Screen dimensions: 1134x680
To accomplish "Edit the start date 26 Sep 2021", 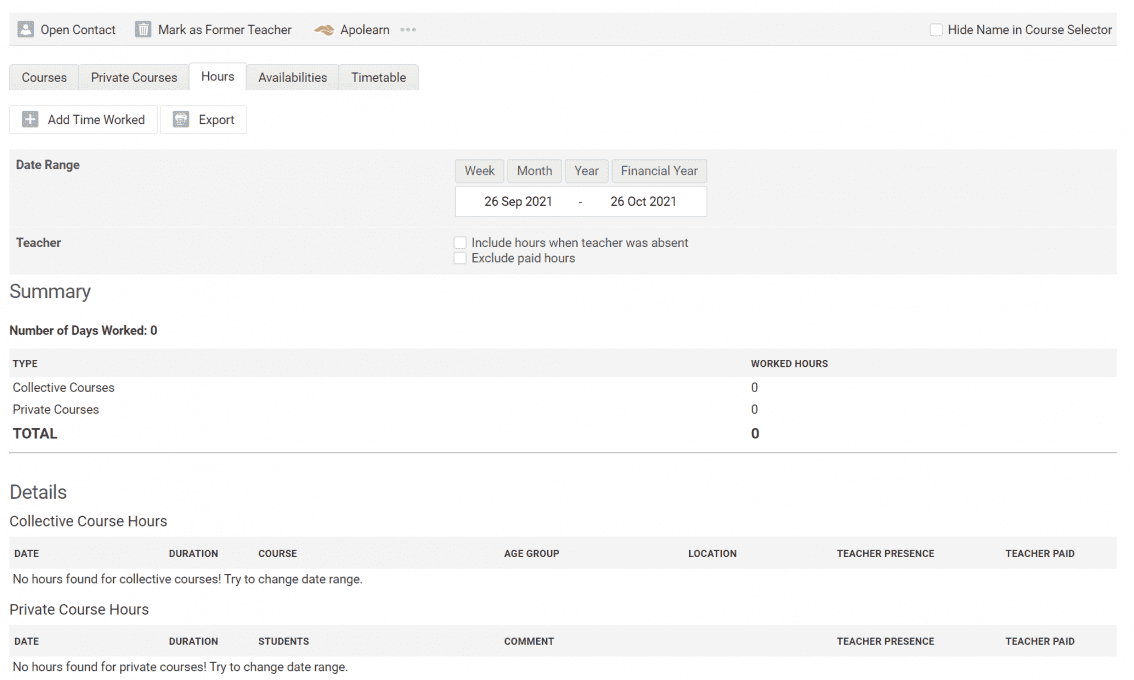I will 518,202.
